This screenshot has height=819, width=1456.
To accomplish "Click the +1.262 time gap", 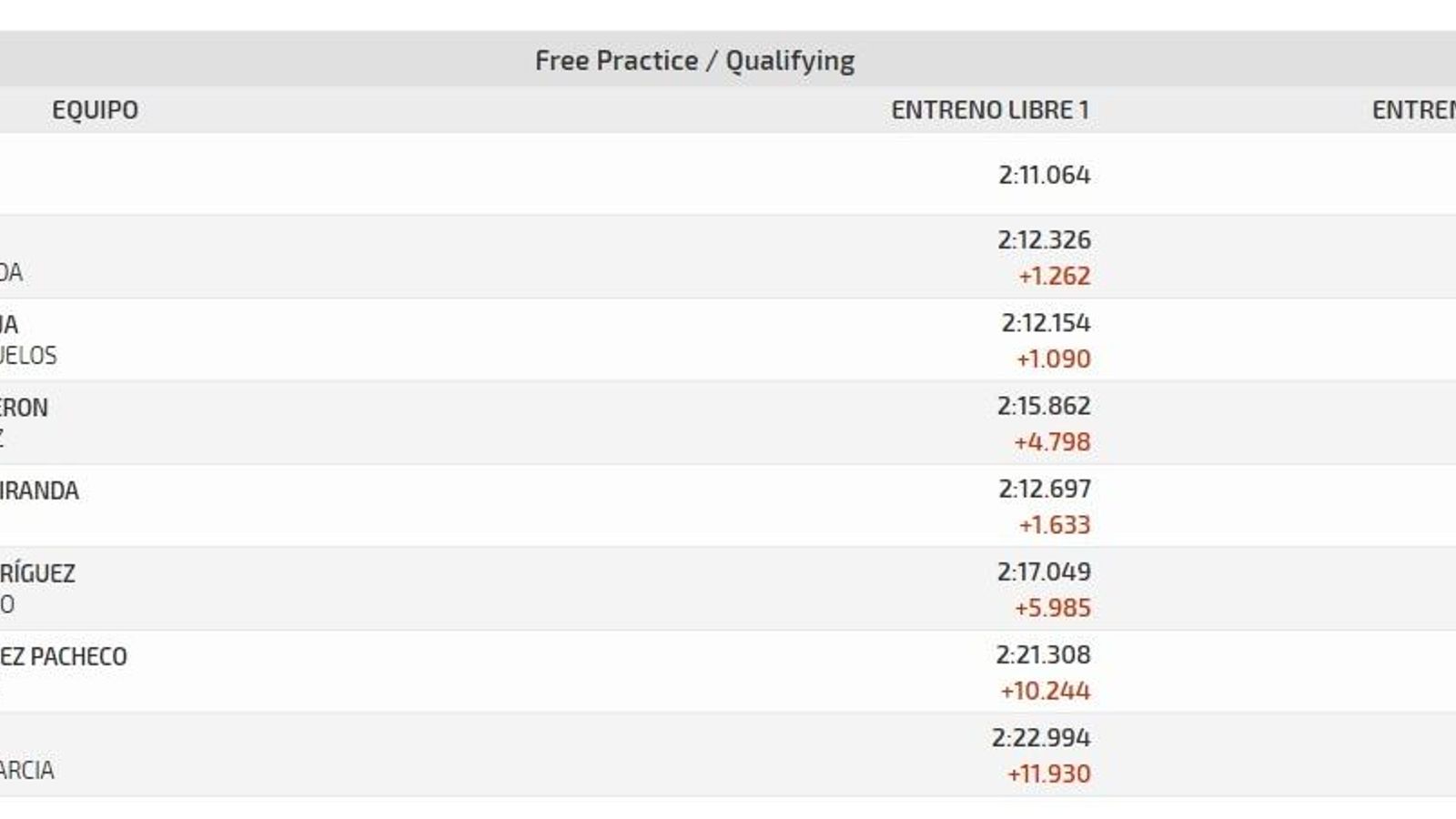I will pyautogui.click(x=1054, y=276).
